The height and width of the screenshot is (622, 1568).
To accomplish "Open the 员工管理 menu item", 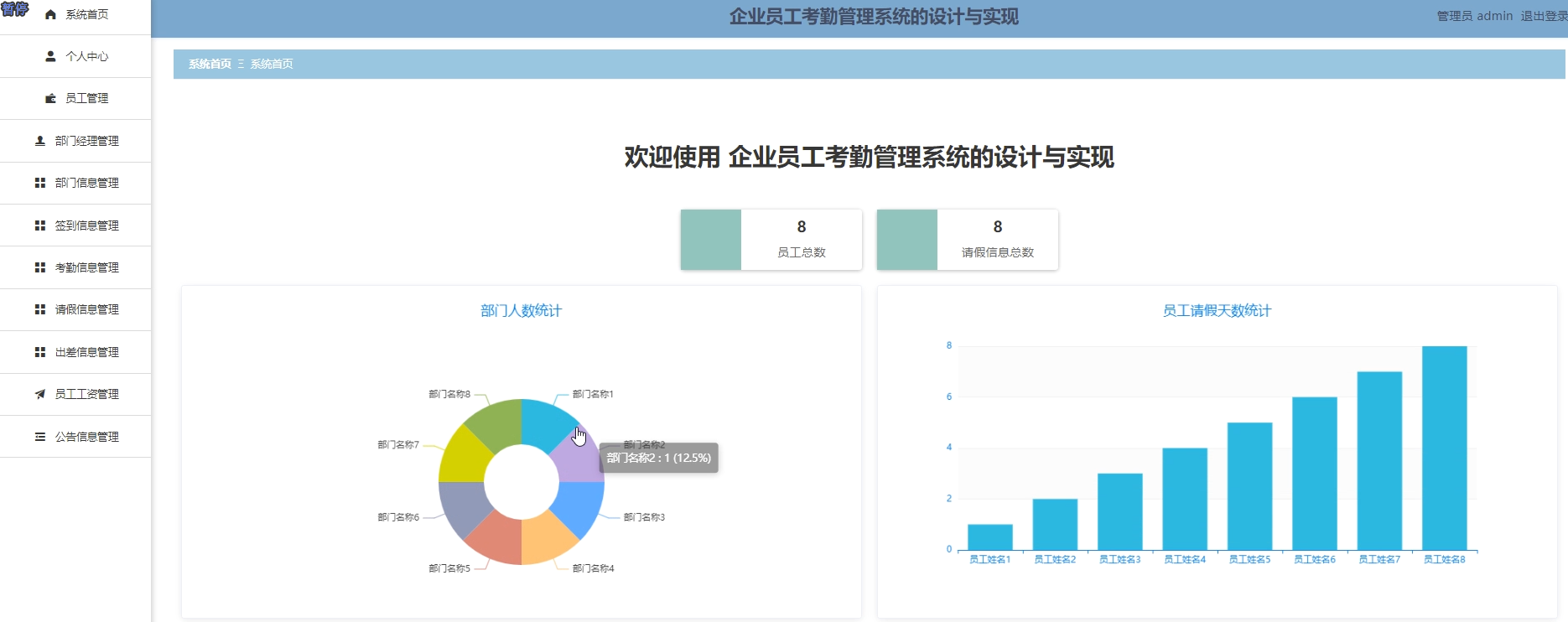I will pyautogui.click(x=75, y=98).
